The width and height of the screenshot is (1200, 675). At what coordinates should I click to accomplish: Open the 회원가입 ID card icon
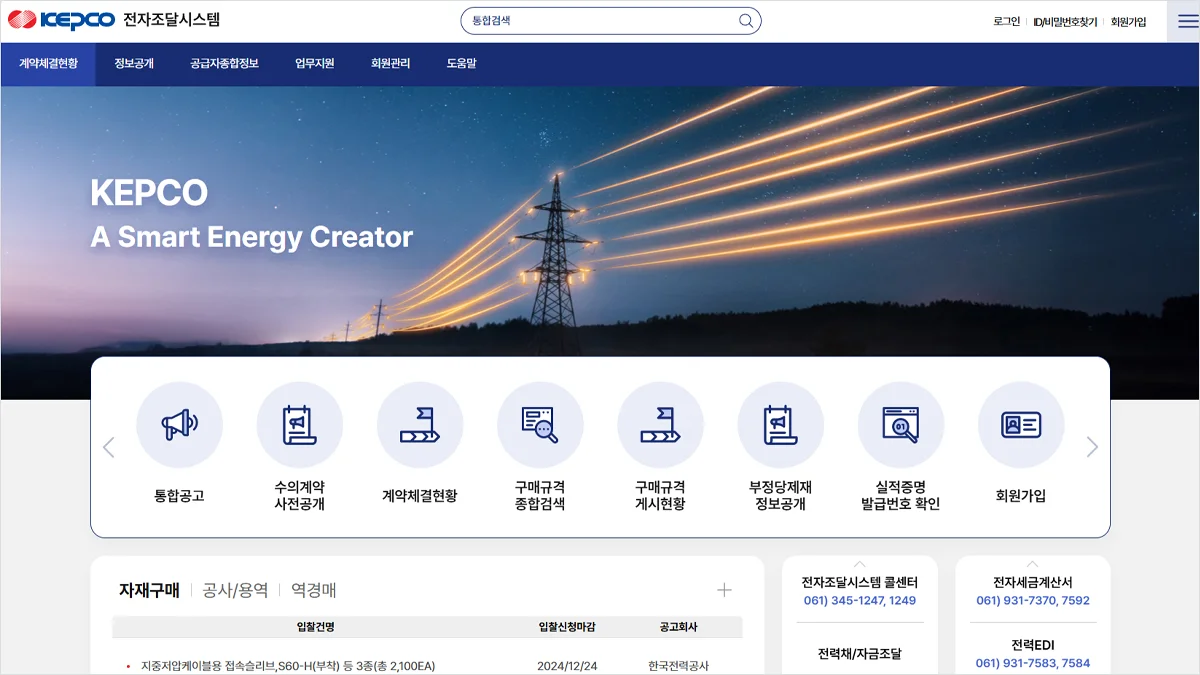click(1020, 425)
